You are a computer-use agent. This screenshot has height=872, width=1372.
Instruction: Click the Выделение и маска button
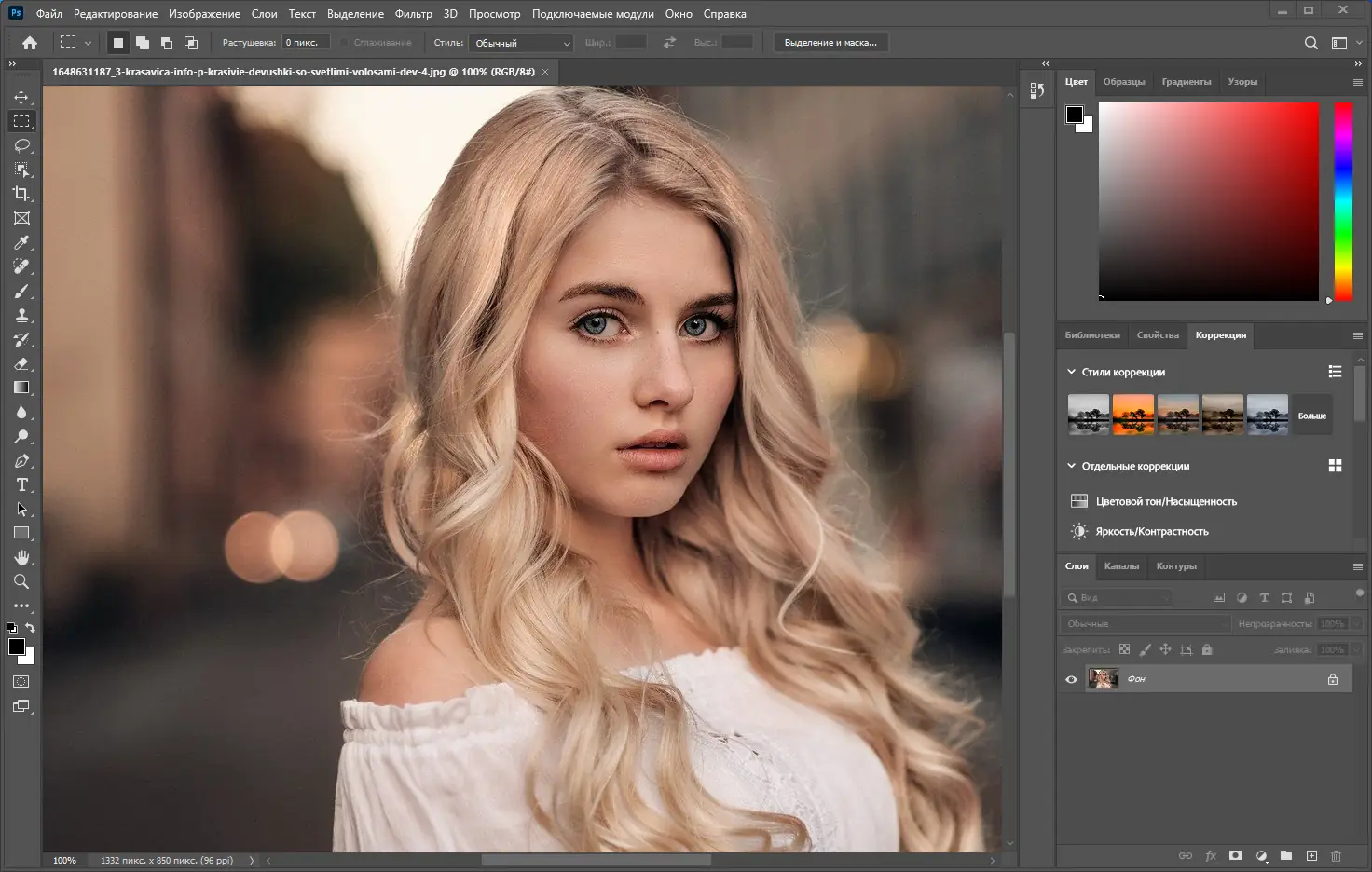tap(830, 43)
